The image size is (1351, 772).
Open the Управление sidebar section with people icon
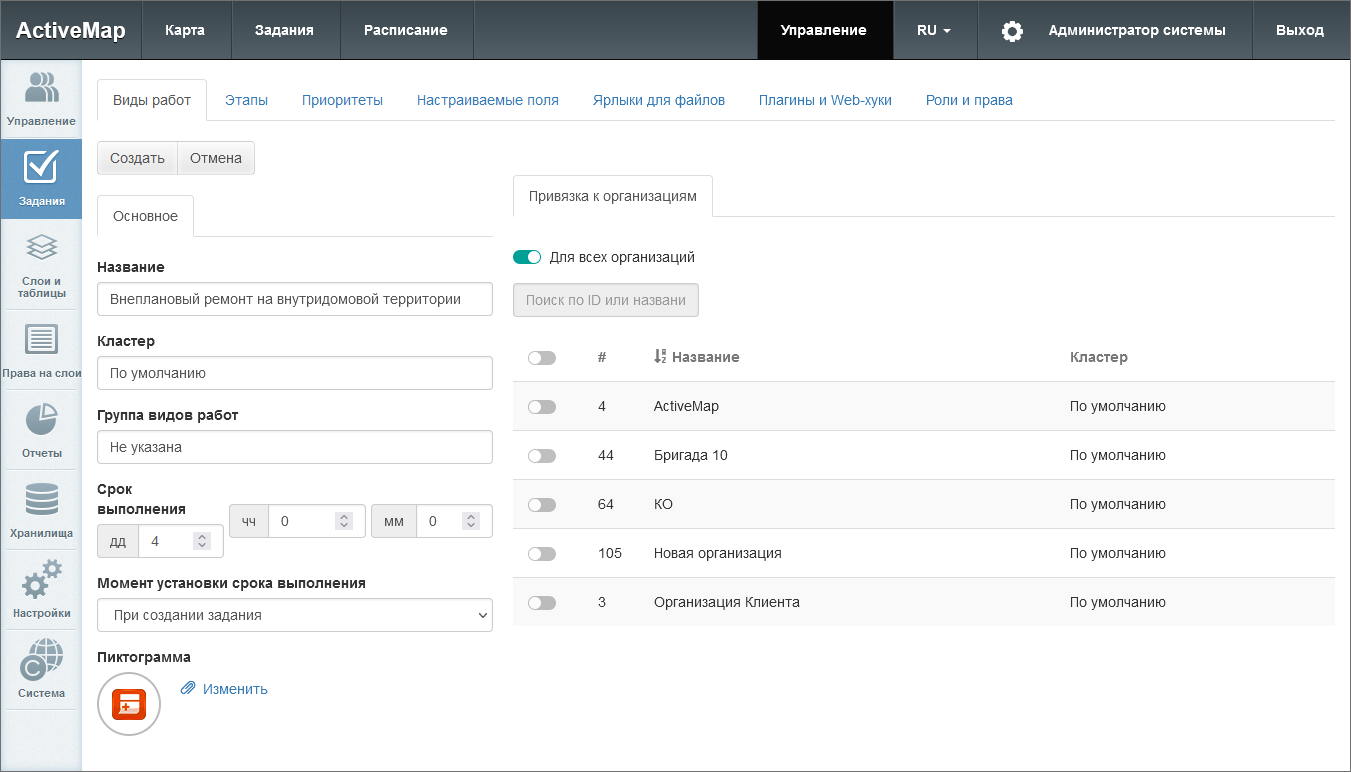pos(41,99)
